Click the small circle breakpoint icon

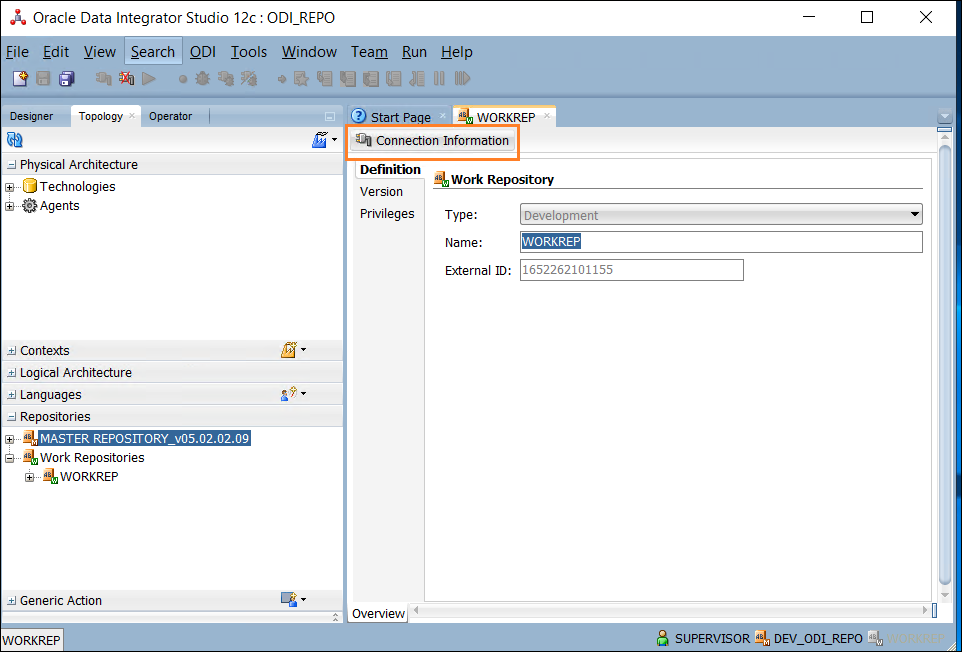pyautogui.click(x=182, y=79)
